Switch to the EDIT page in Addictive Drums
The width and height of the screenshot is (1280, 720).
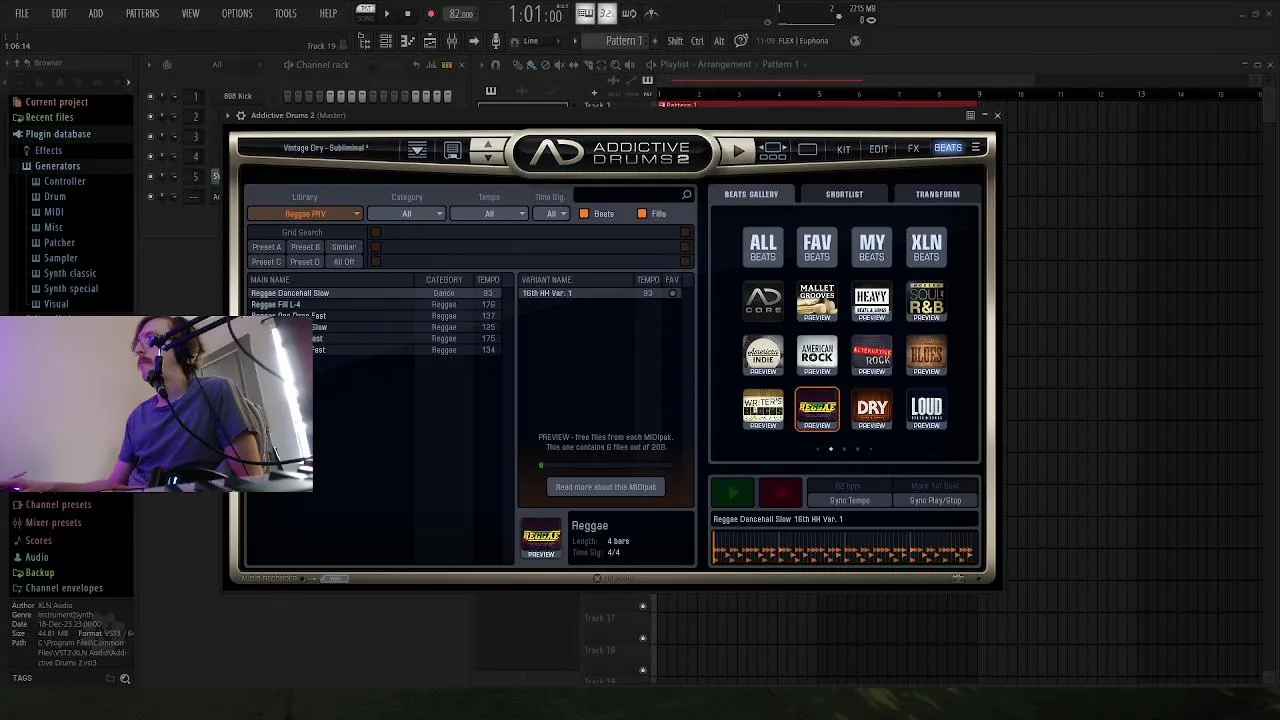(878, 149)
